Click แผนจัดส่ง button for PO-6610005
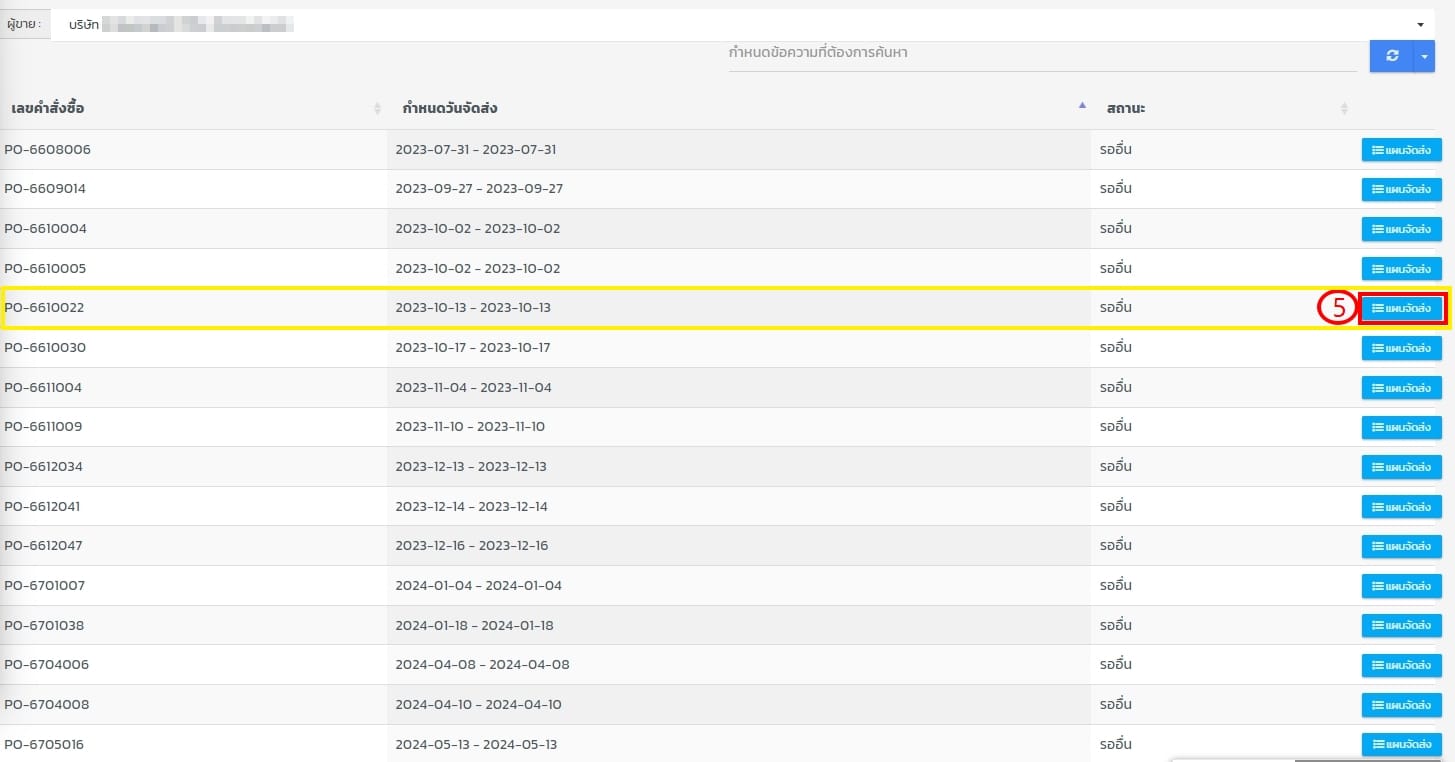 tap(1401, 269)
